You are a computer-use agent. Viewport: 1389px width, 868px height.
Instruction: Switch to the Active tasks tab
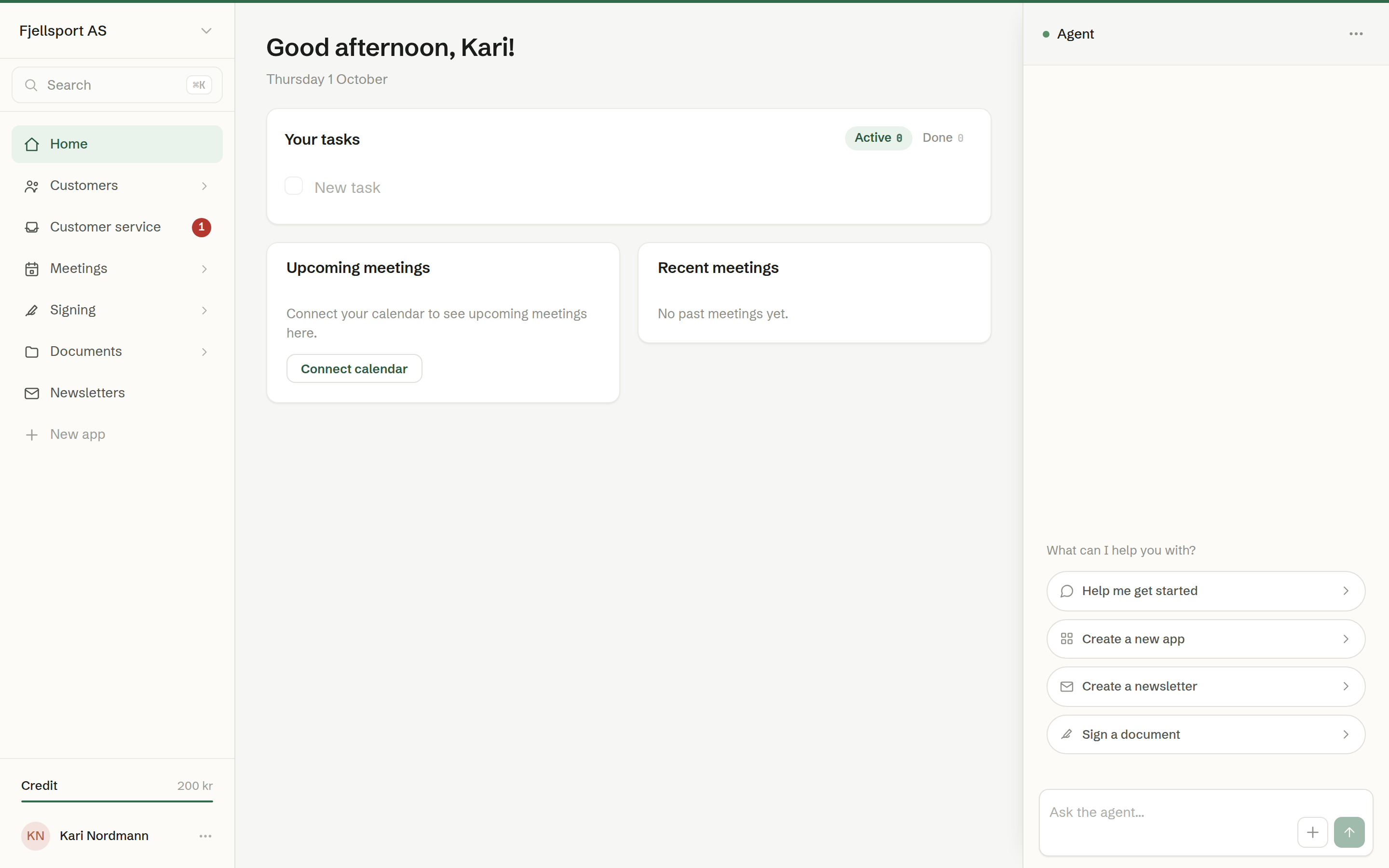pos(878,138)
